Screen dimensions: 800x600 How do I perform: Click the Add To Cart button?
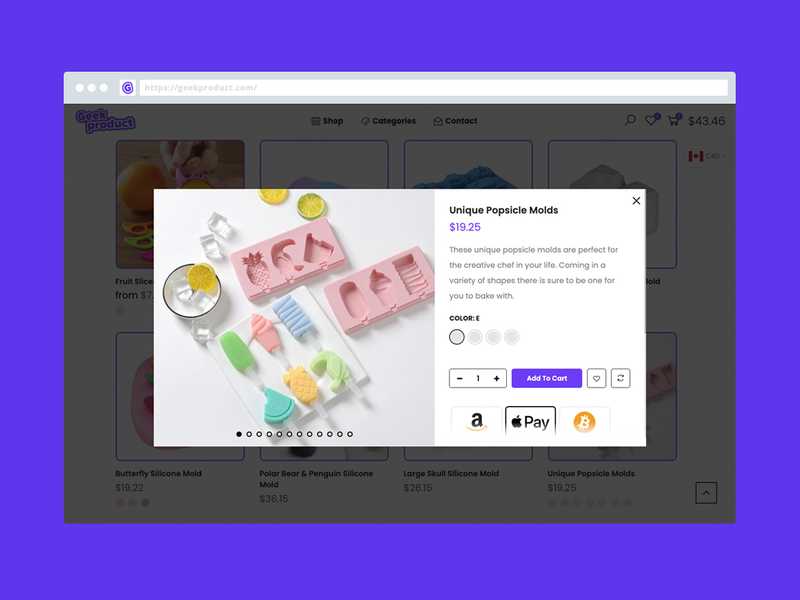[546, 378]
